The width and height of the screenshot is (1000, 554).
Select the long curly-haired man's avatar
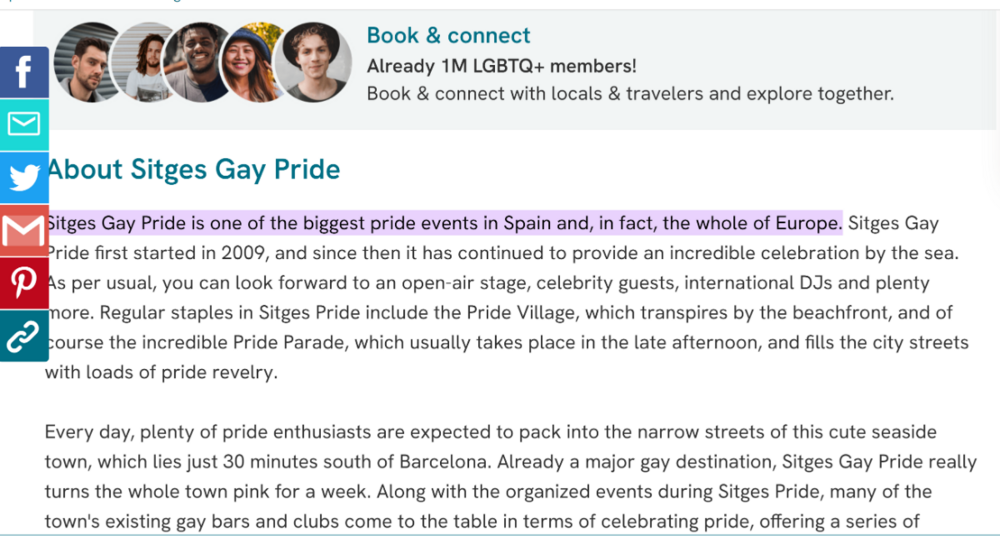(146, 62)
